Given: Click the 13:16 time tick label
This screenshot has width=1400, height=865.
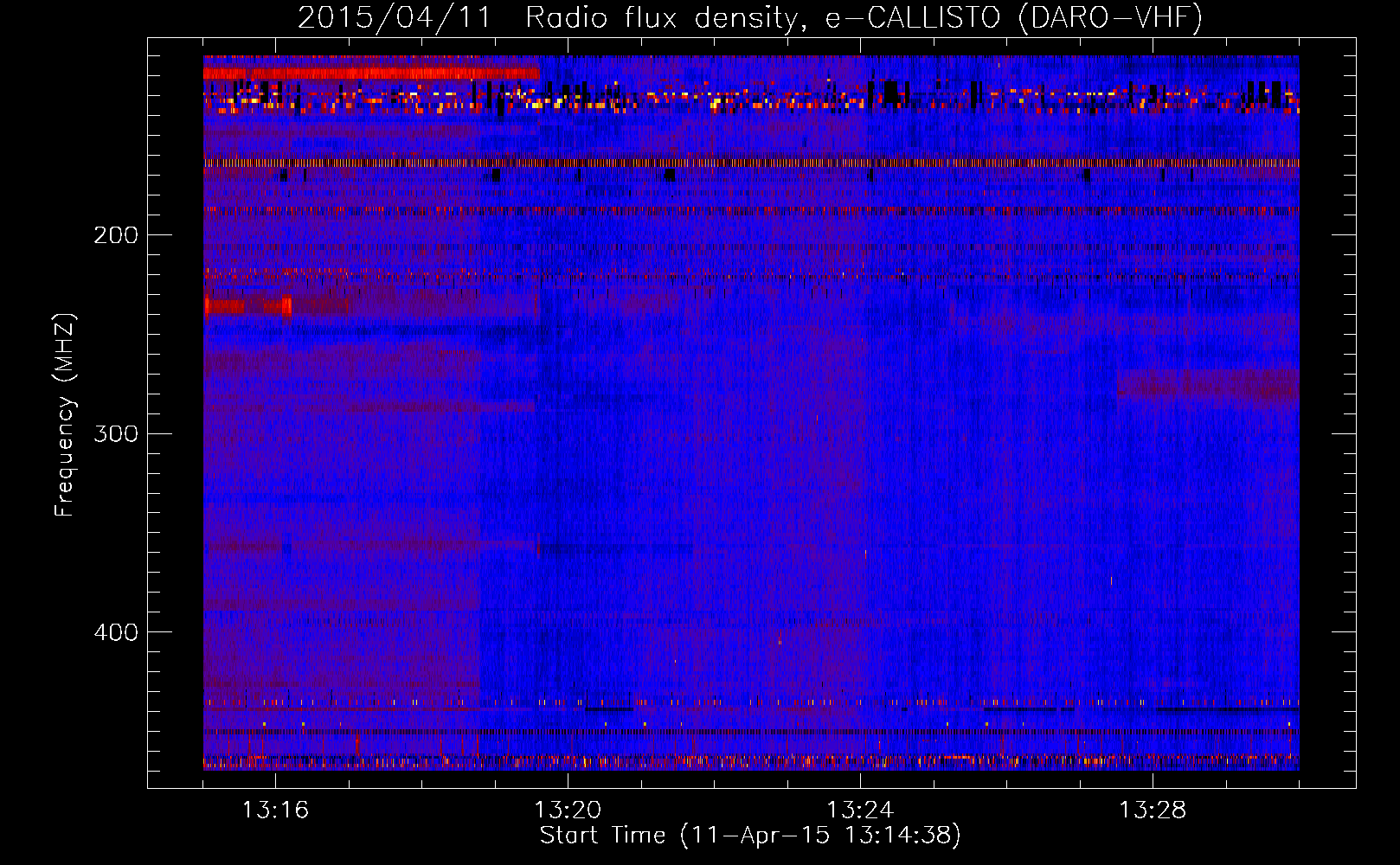Looking at the screenshot, I should pyautogui.click(x=275, y=811).
